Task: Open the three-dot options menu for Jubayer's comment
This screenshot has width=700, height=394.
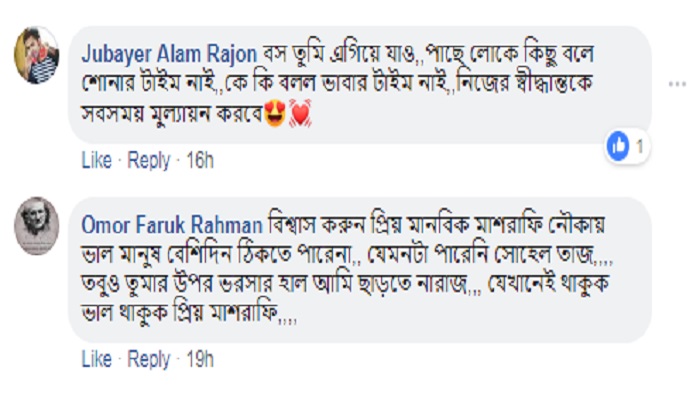Action: [677, 84]
